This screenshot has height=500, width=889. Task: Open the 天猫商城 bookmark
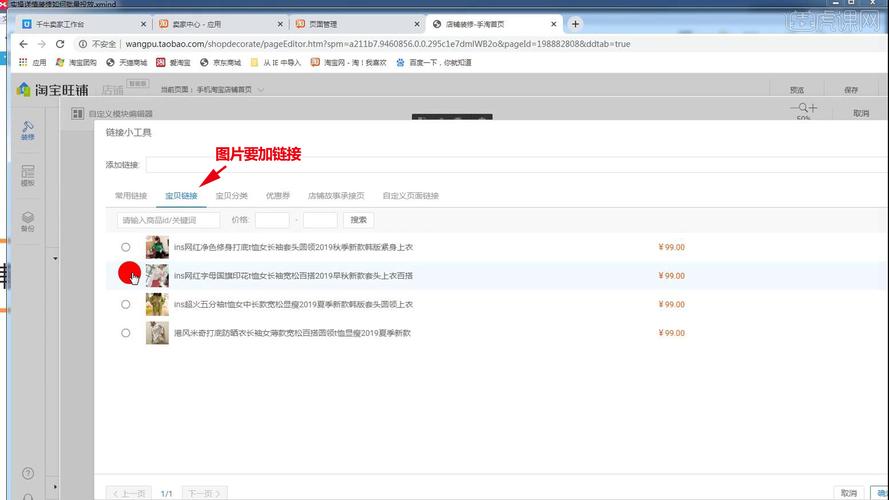tap(126, 62)
